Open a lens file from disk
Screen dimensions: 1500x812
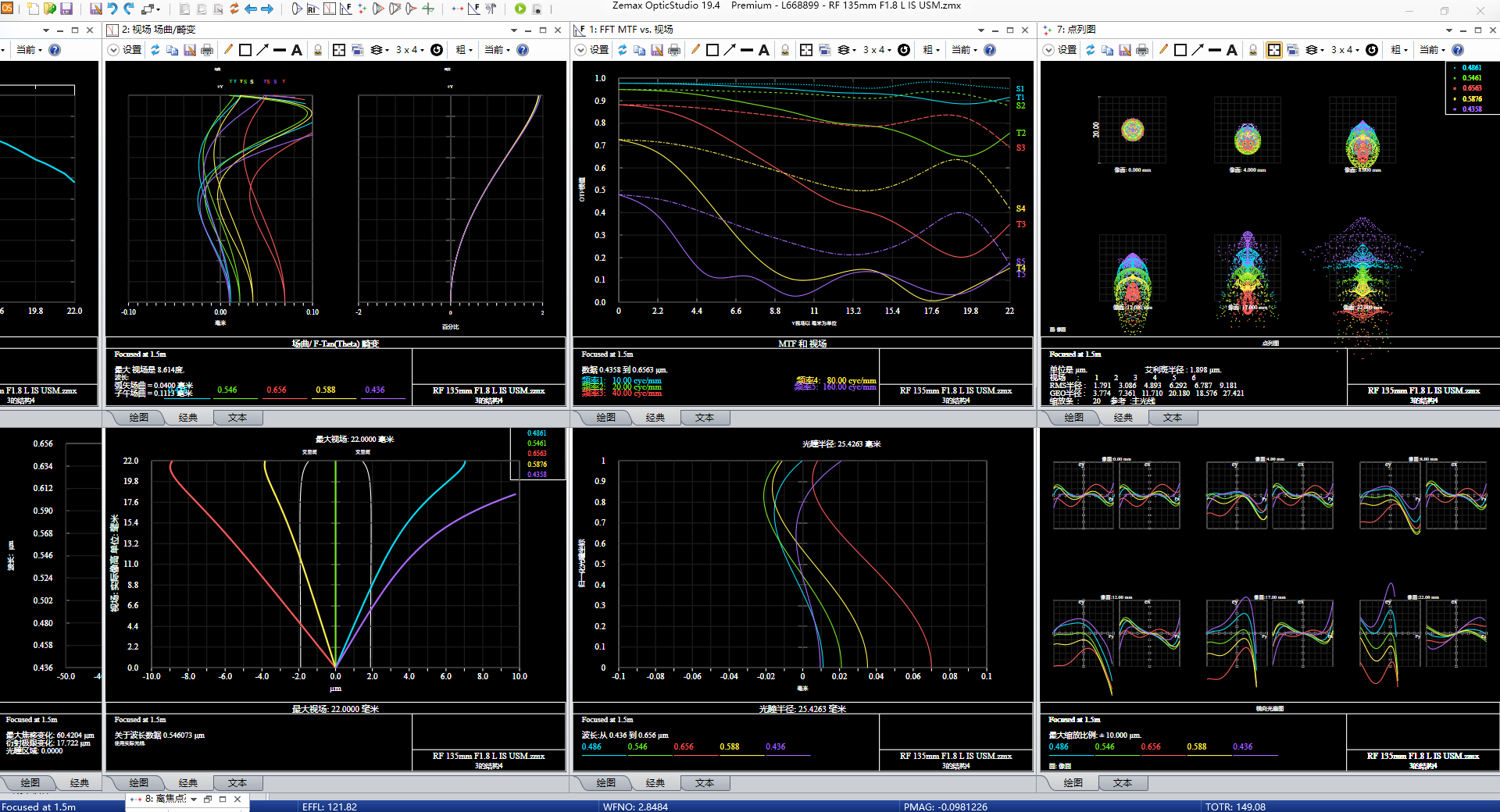coord(49,9)
